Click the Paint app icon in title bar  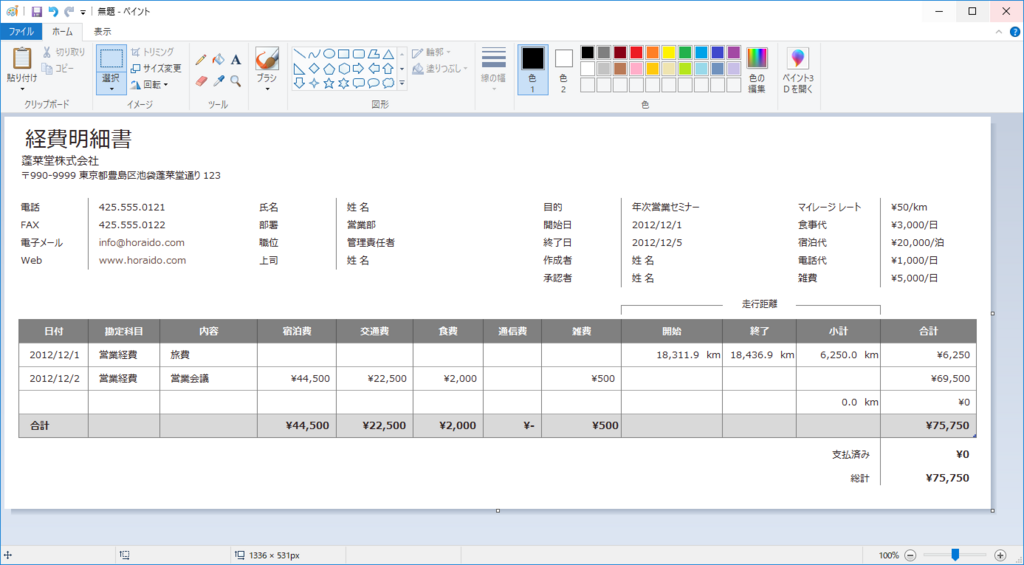(12, 11)
